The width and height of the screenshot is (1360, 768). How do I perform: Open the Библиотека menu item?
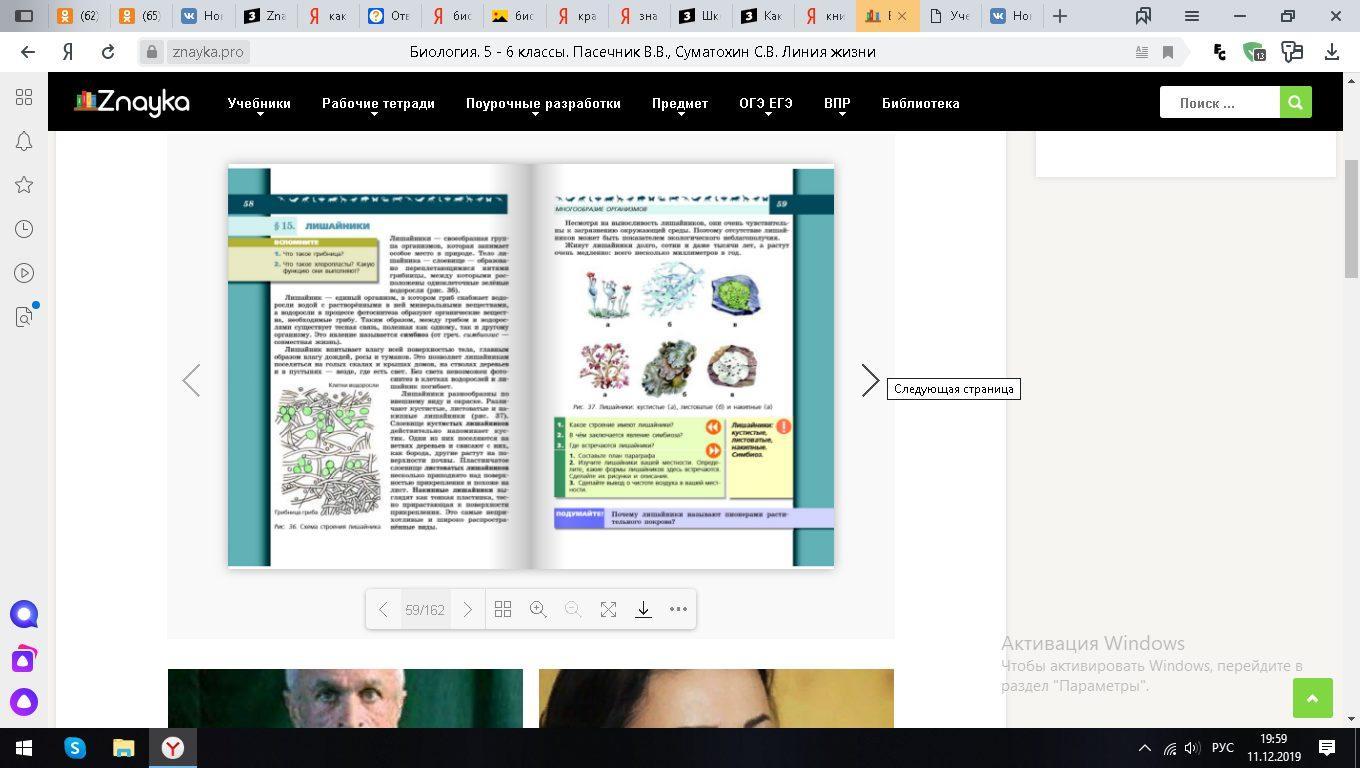(920, 103)
